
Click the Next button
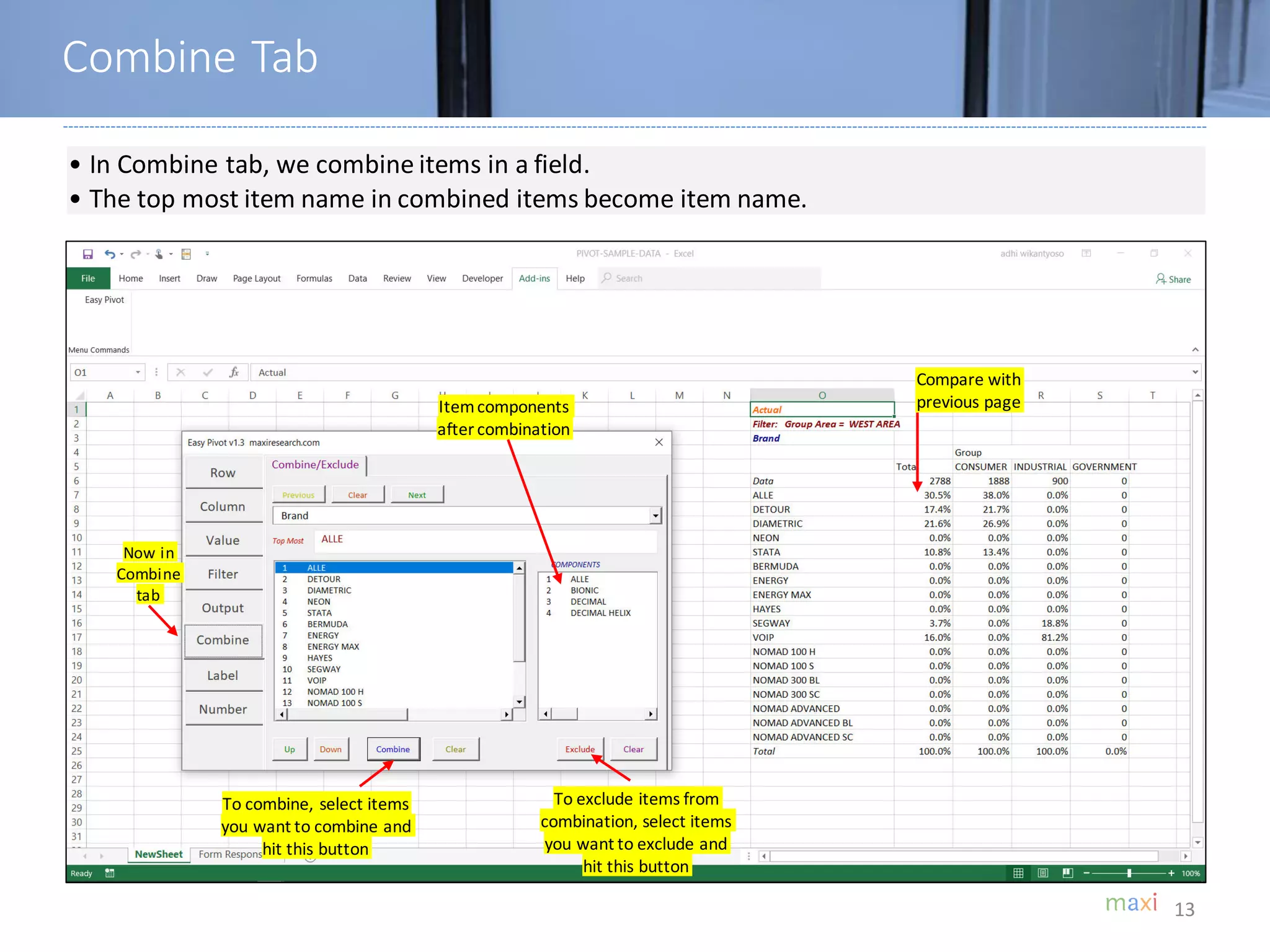click(x=417, y=495)
